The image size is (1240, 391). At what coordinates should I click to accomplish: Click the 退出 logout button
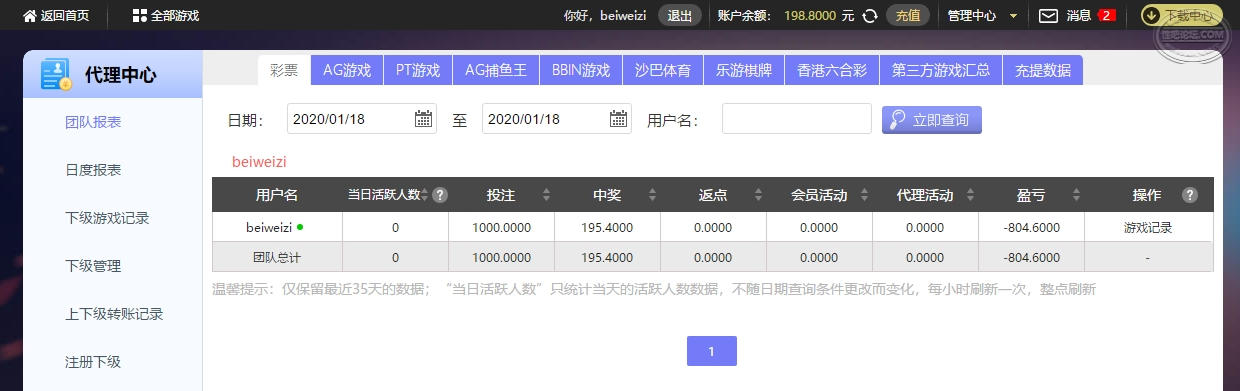[679, 15]
